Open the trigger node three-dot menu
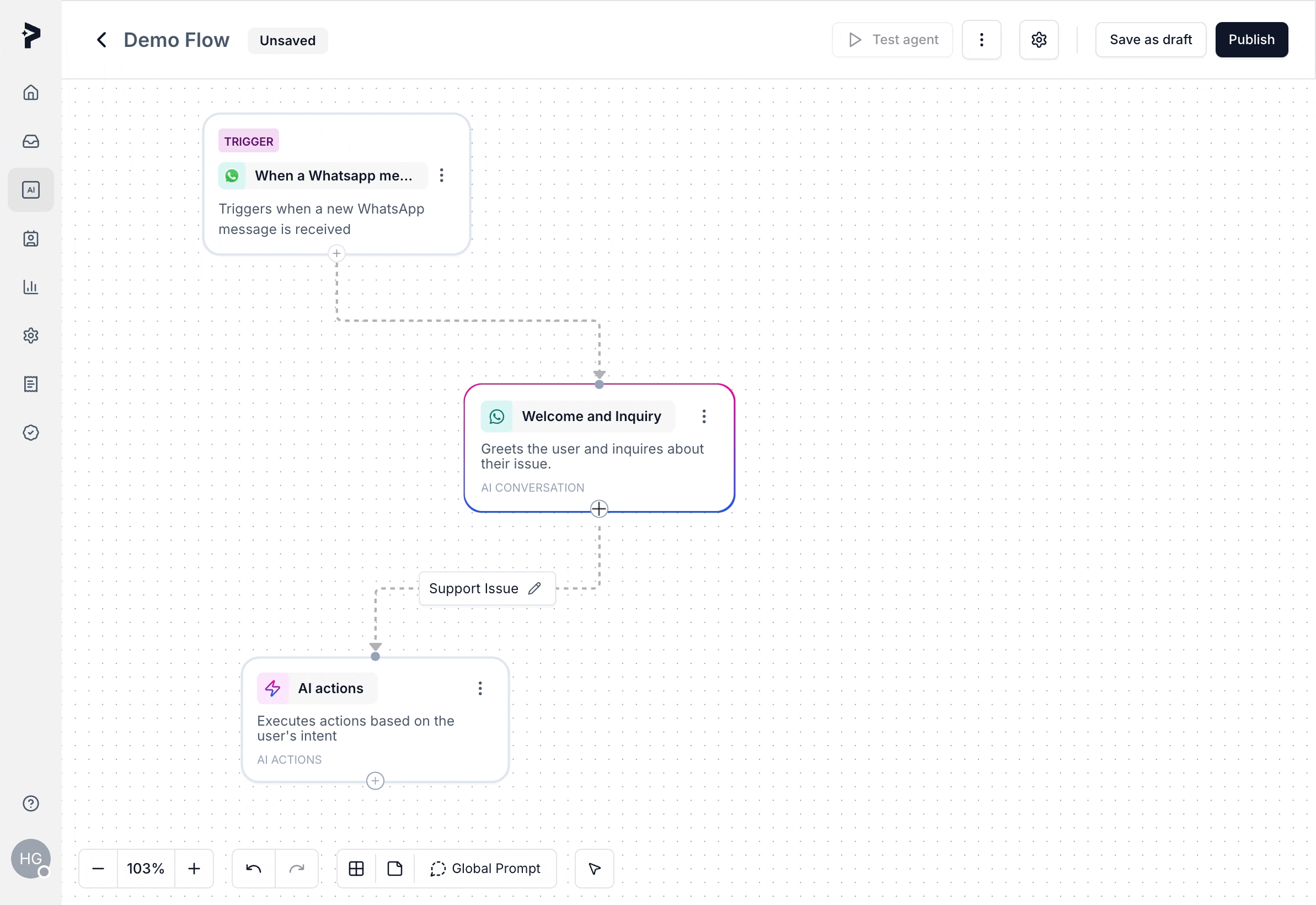The height and width of the screenshot is (905, 1316). coord(441,175)
